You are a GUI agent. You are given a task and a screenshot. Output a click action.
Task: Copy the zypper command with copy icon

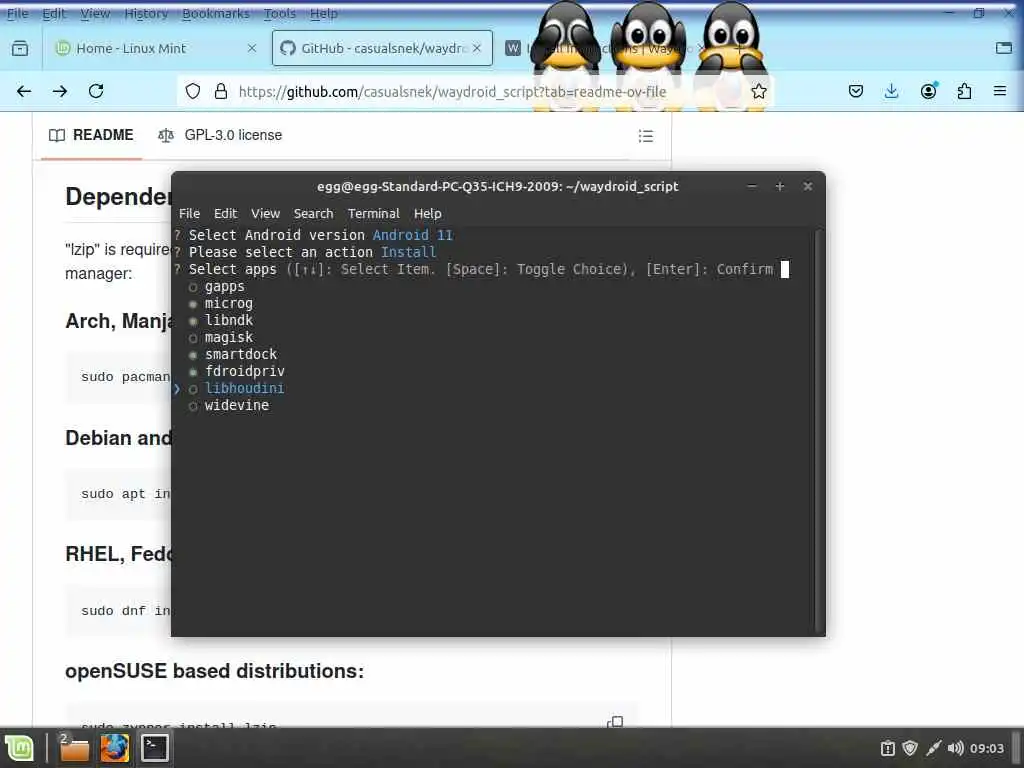point(615,722)
